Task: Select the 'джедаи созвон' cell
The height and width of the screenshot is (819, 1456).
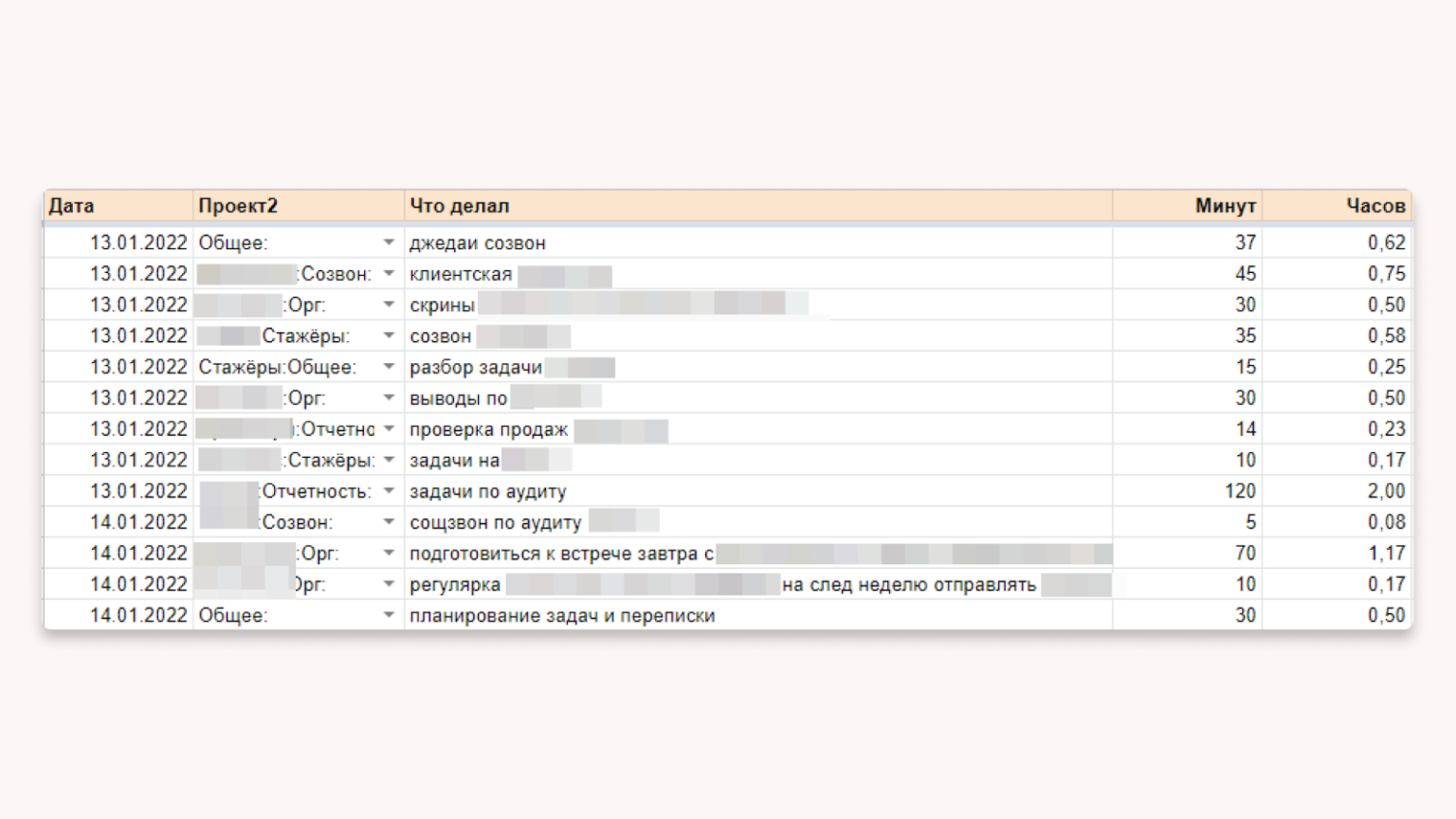Action: pyautogui.click(x=758, y=243)
